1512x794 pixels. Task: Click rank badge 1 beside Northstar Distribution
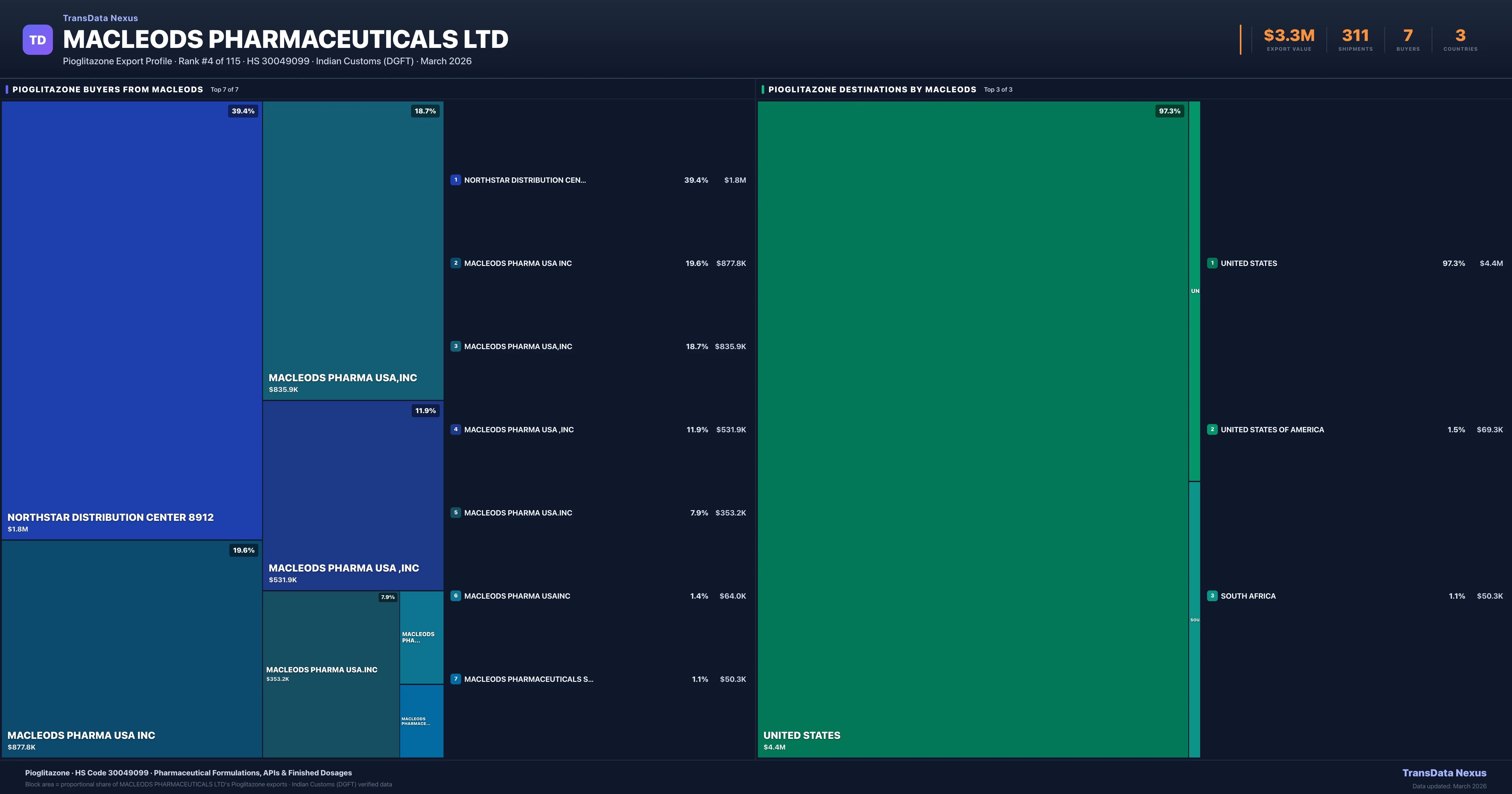pyautogui.click(x=455, y=180)
